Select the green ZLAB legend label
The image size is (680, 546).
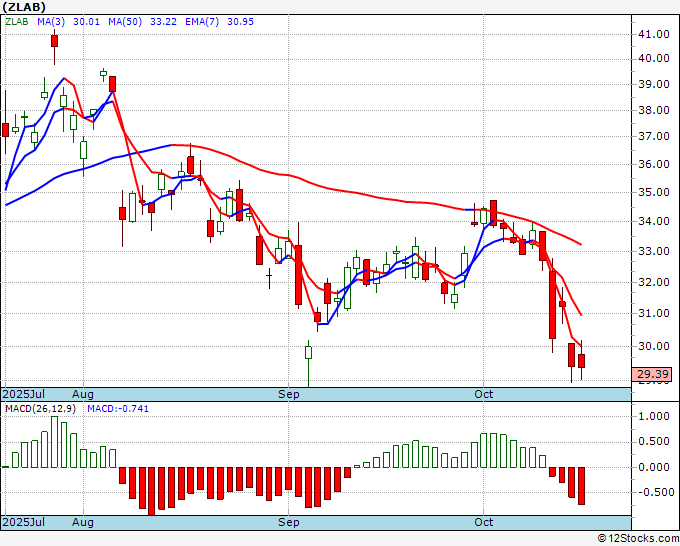pyautogui.click(x=16, y=22)
